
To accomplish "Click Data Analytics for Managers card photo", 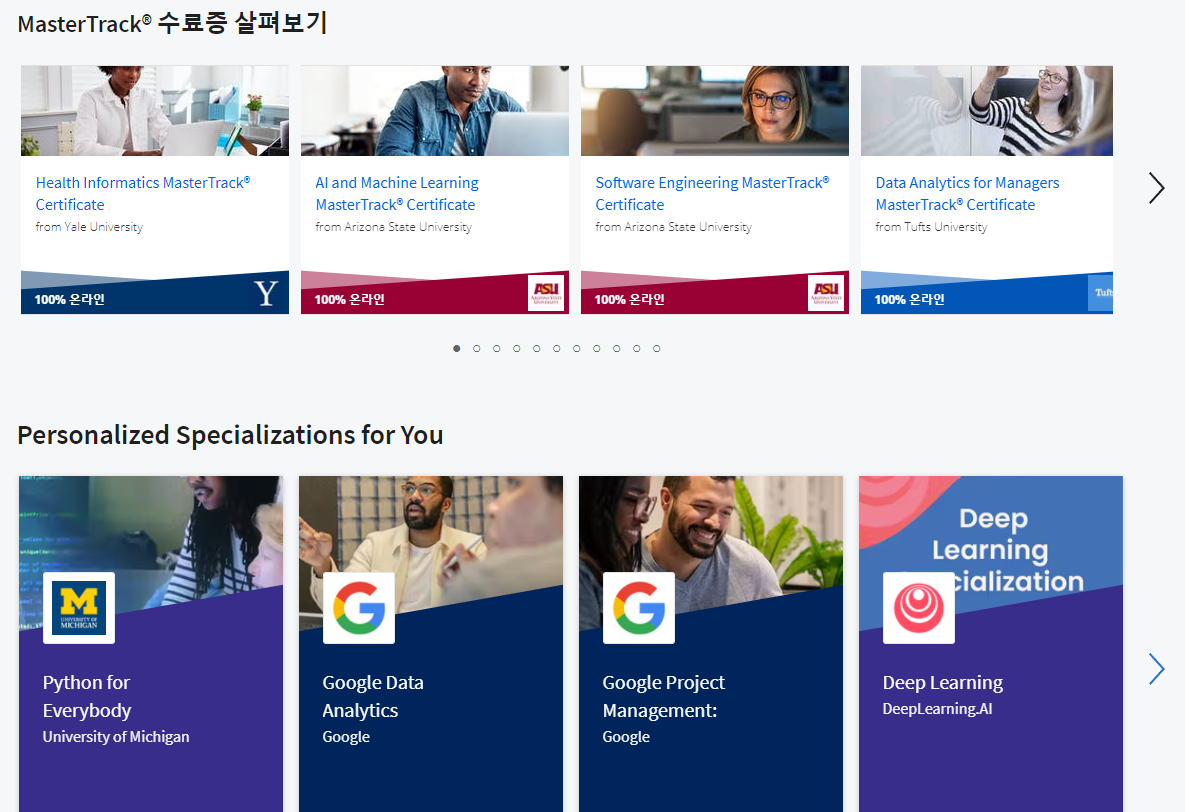I will pos(986,111).
